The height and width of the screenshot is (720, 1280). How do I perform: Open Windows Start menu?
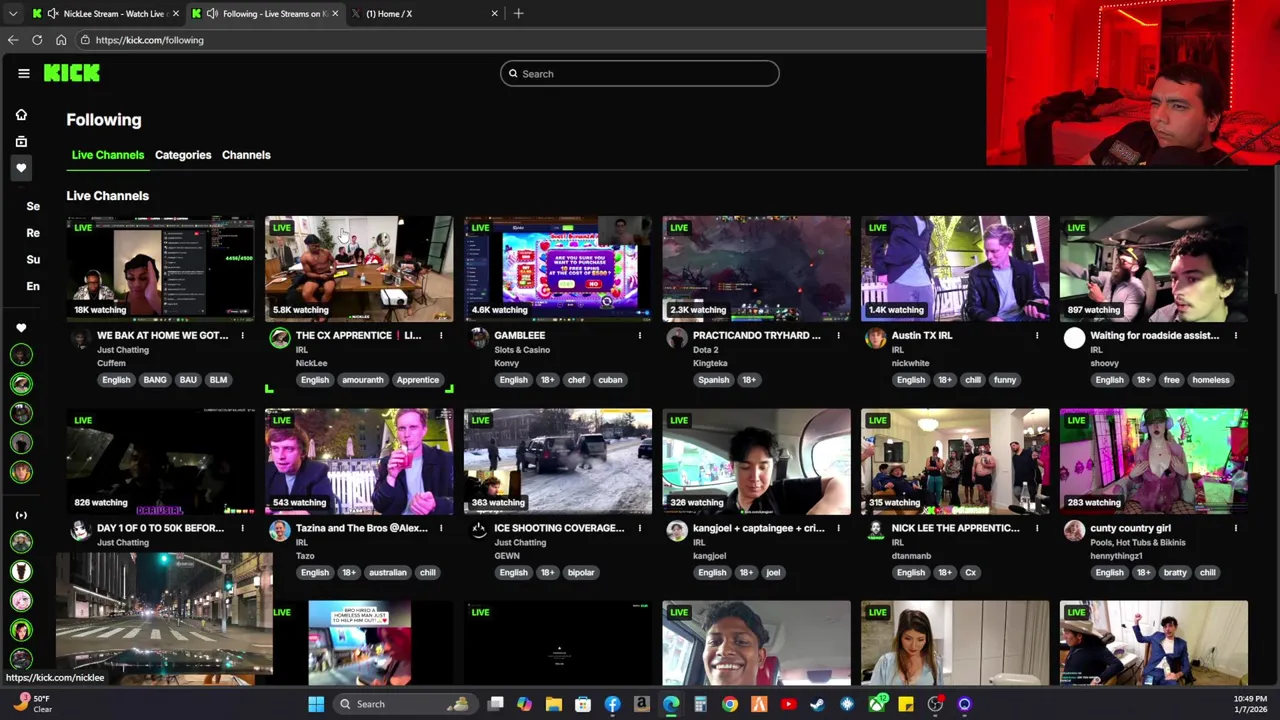(316, 704)
